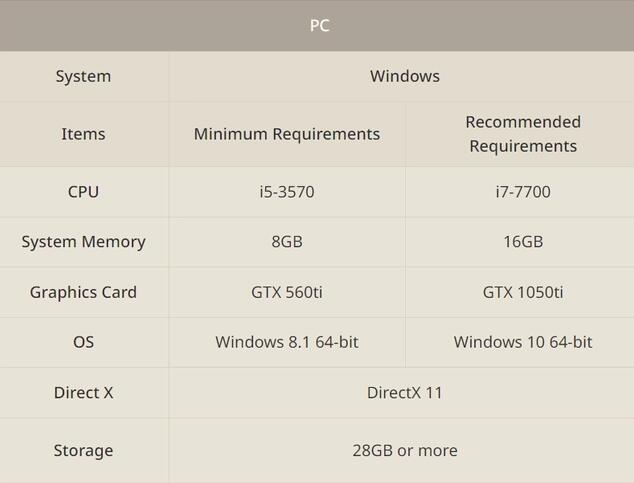Viewport: 634px width, 483px height.
Task: Click the Windows 10 64-bit cell
Action: pos(522,342)
